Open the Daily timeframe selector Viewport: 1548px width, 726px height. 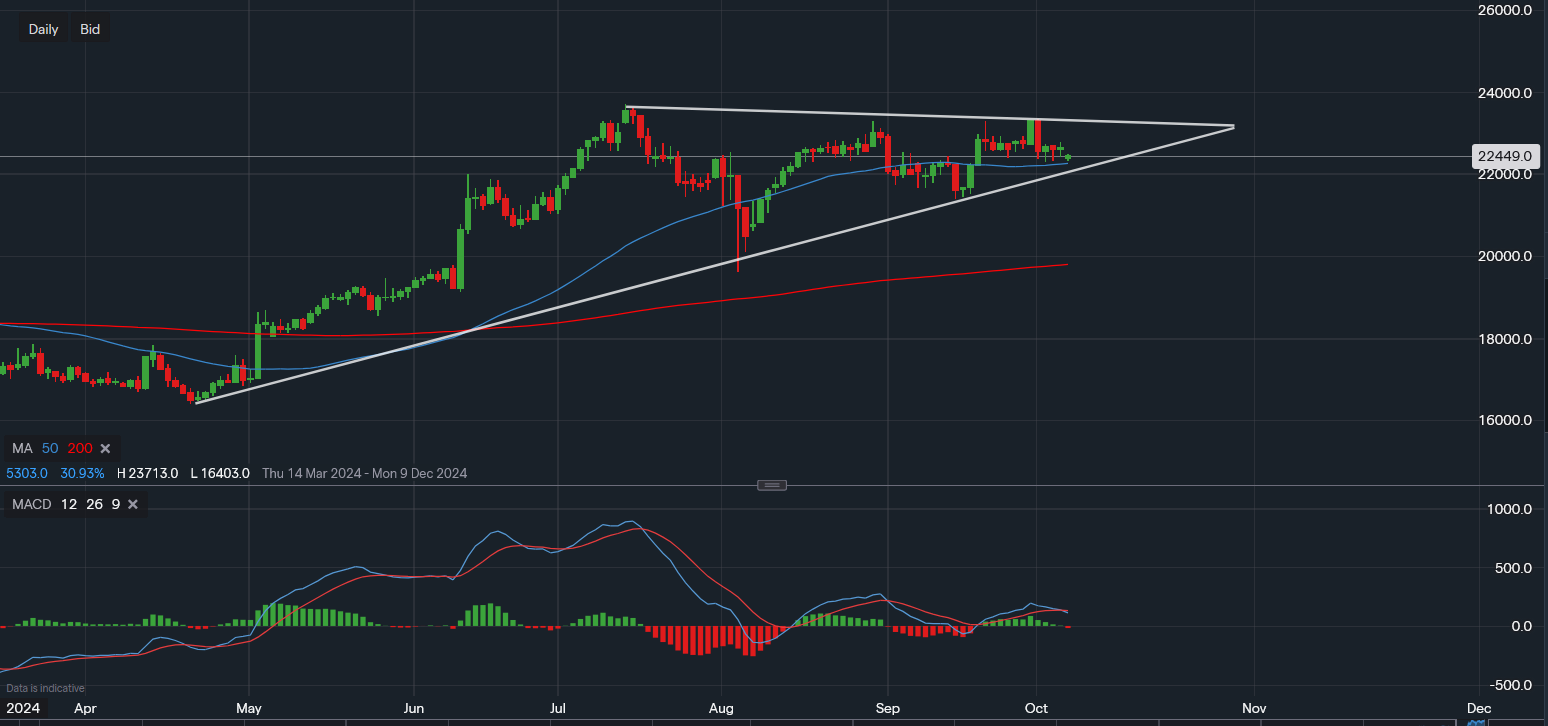(x=43, y=29)
